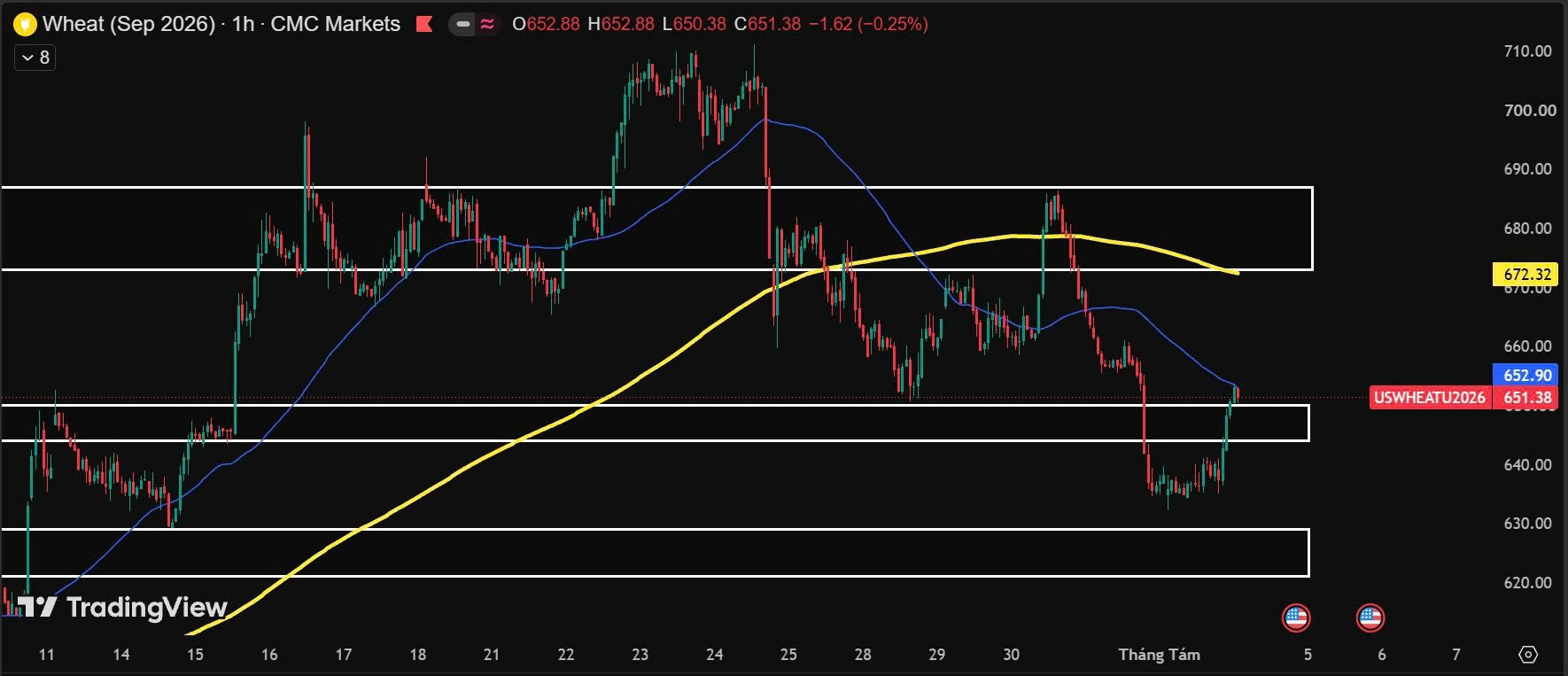Open the second US flag economic event
Screen dimensions: 1568x676
point(1370,618)
